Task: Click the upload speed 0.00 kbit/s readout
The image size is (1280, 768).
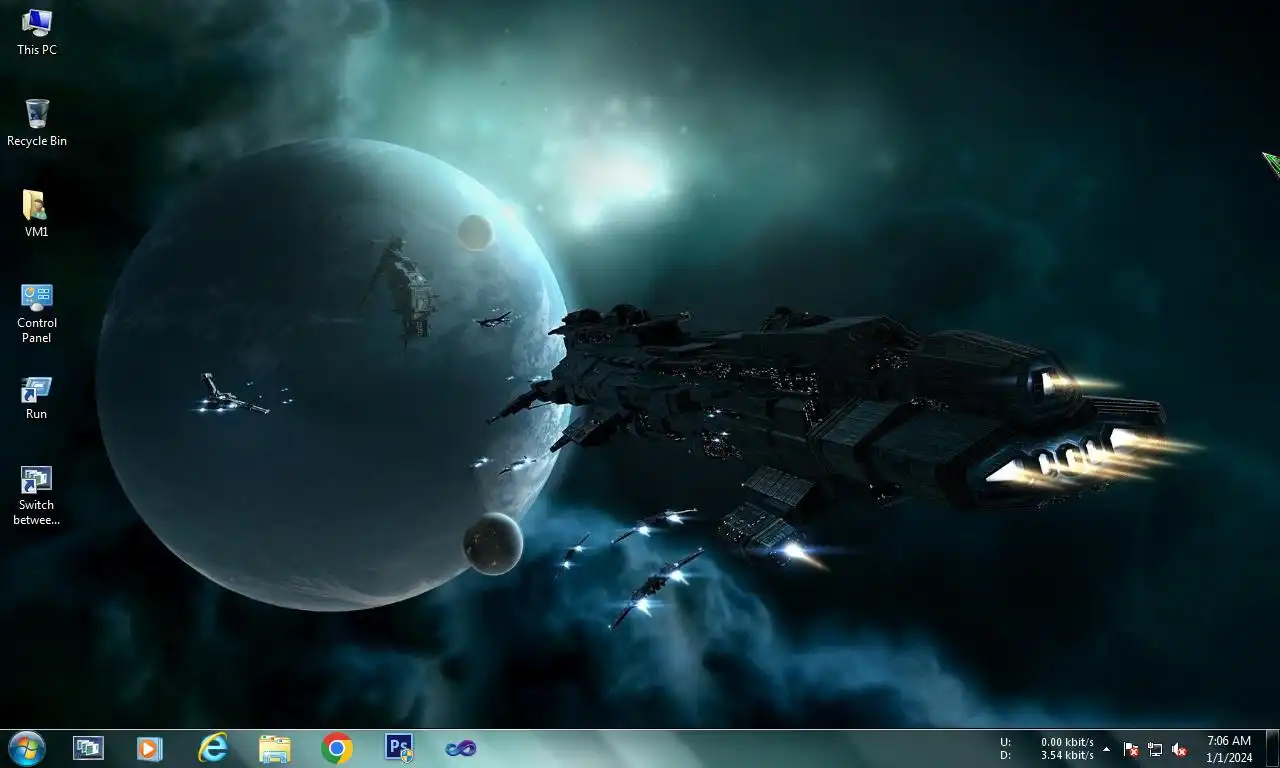Action: (x=1067, y=742)
